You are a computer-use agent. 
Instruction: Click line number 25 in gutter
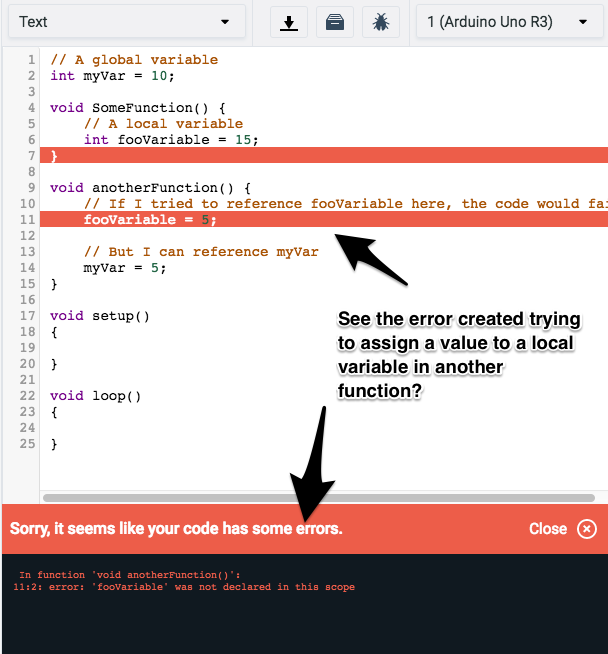[x=28, y=444]
